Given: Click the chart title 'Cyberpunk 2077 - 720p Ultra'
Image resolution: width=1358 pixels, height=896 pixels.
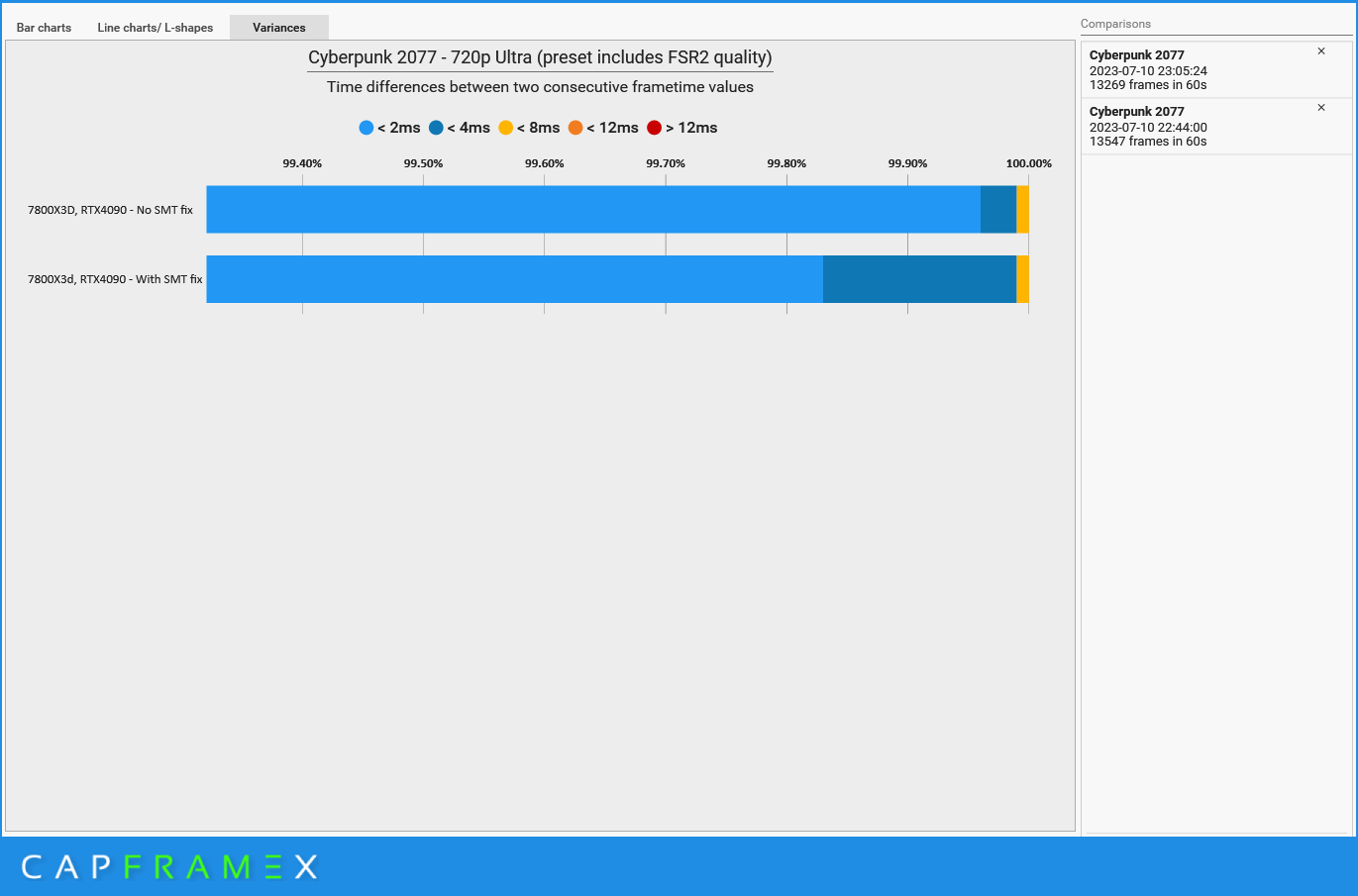Looking at the screenshot, I should [540, 57].
